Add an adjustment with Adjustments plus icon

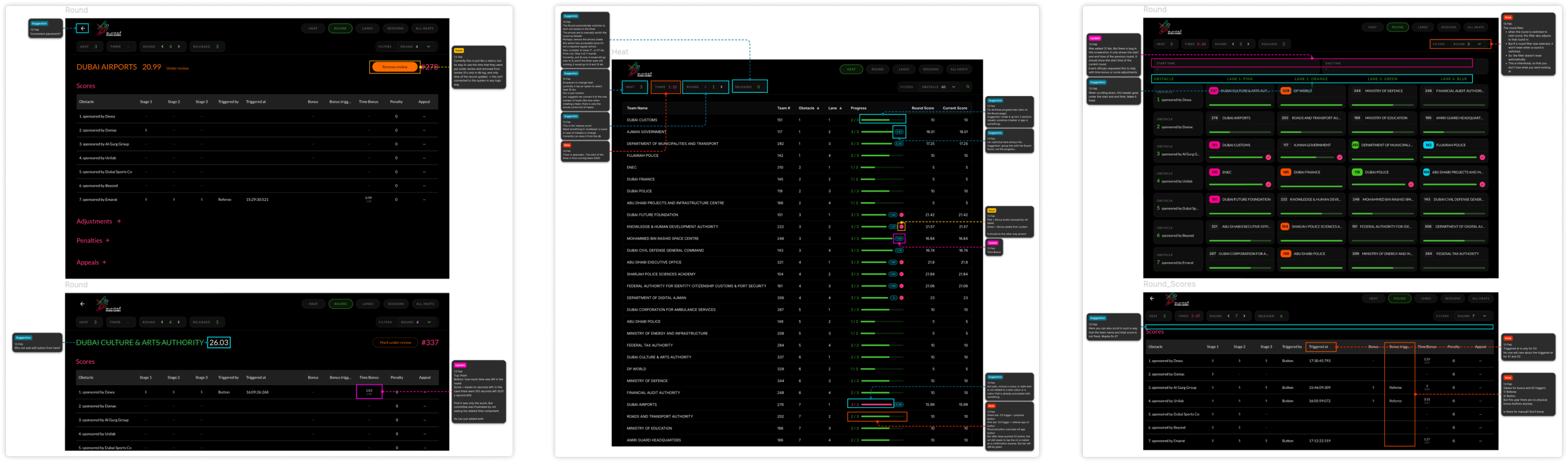[119, 221]
